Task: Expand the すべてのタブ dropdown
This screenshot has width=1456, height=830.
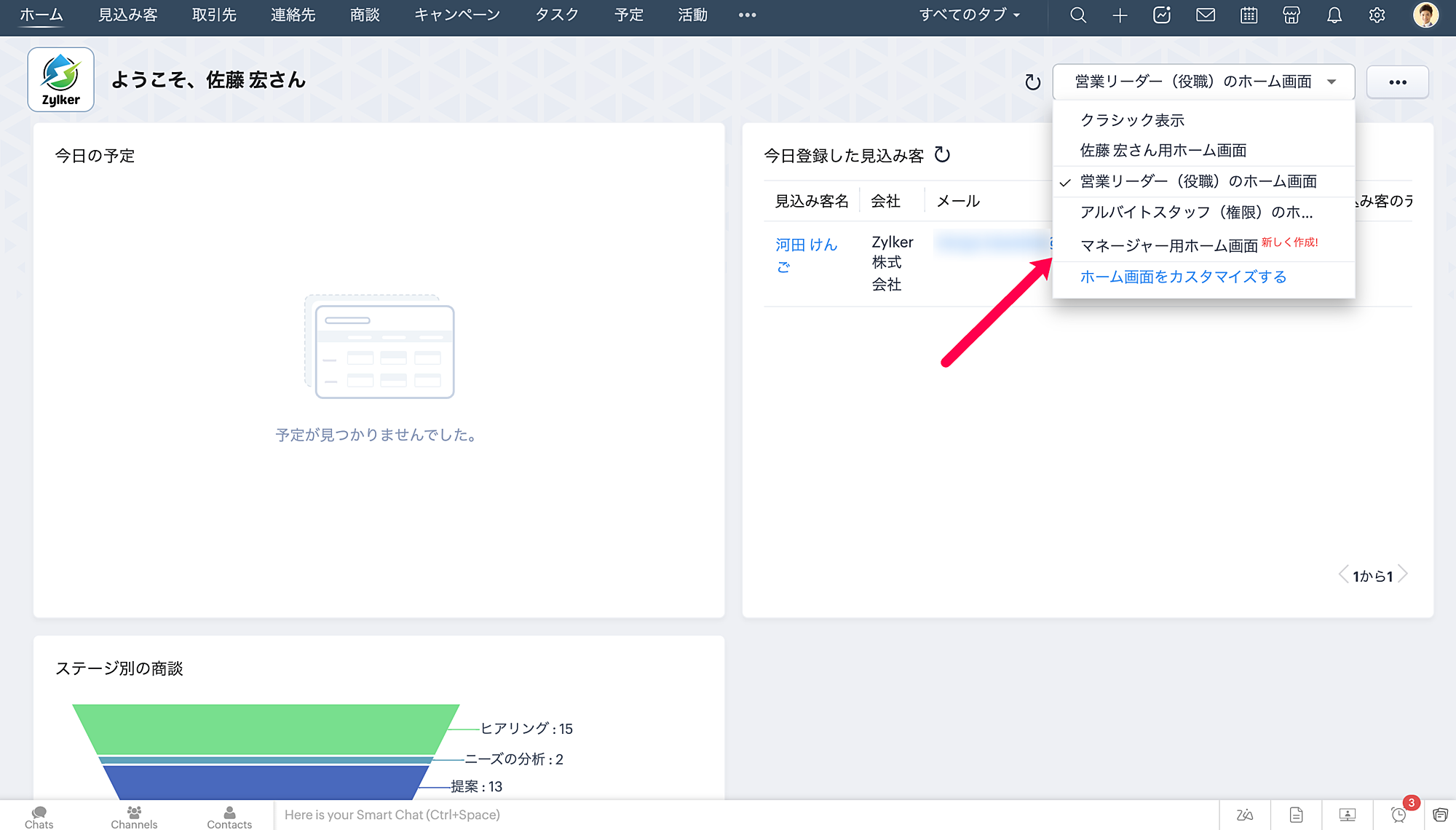Action: pyautogui.click(x=969, y=15)
